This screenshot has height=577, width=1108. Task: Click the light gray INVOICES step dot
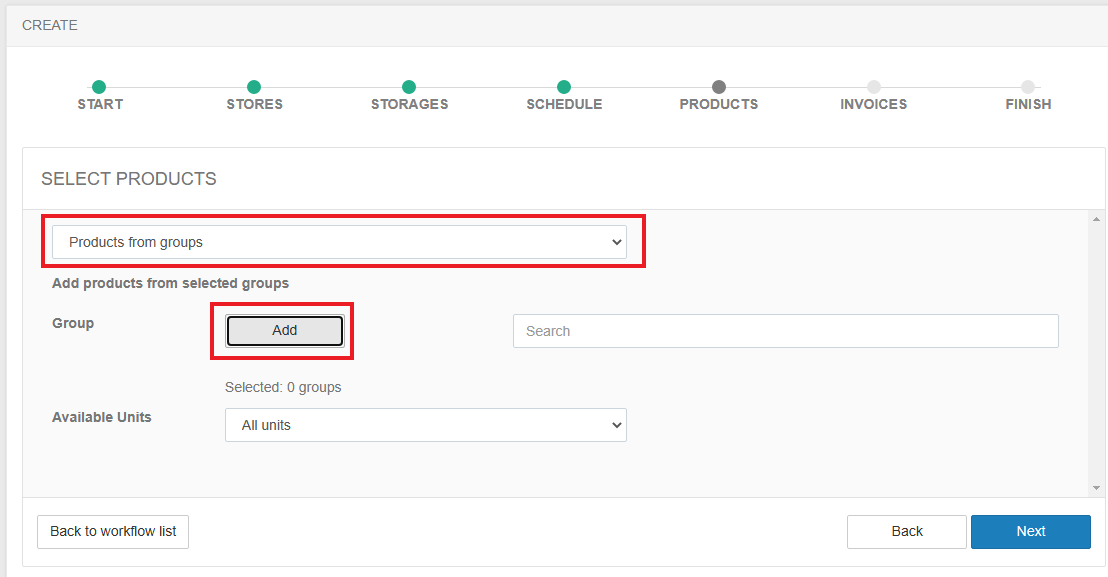point(874,87)
